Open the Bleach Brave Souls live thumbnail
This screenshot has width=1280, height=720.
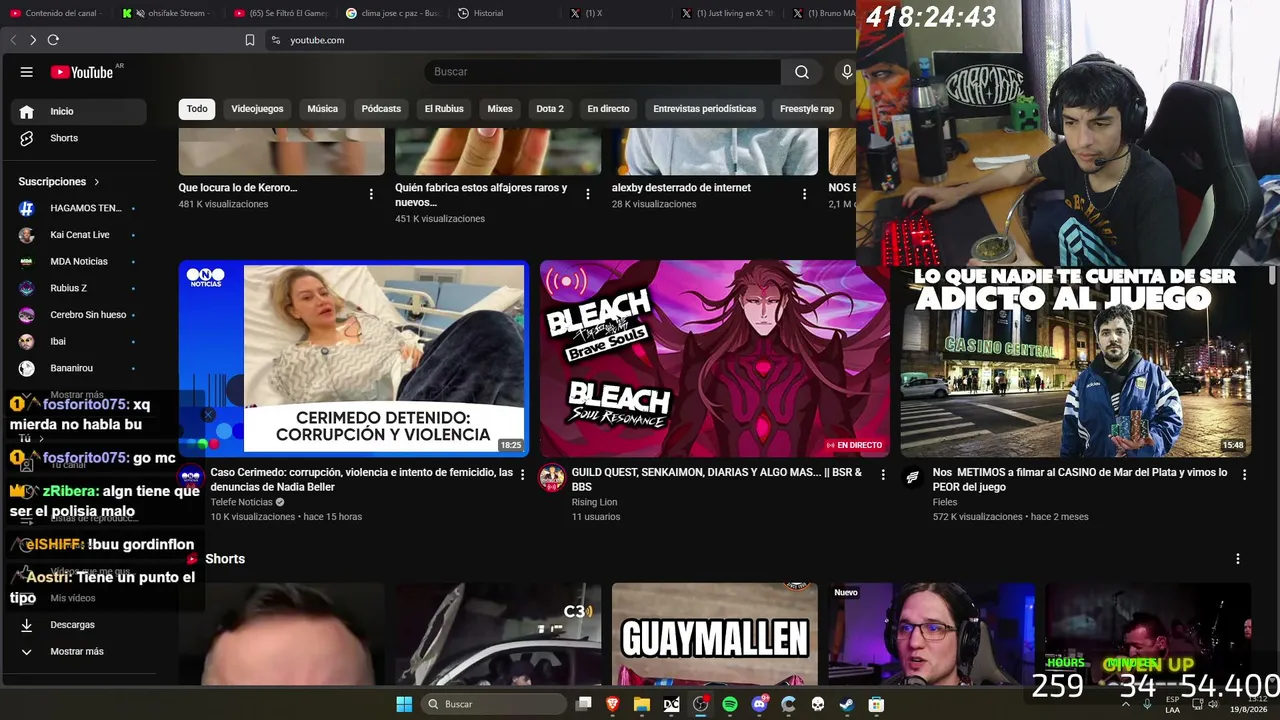[x=714, y=359]
